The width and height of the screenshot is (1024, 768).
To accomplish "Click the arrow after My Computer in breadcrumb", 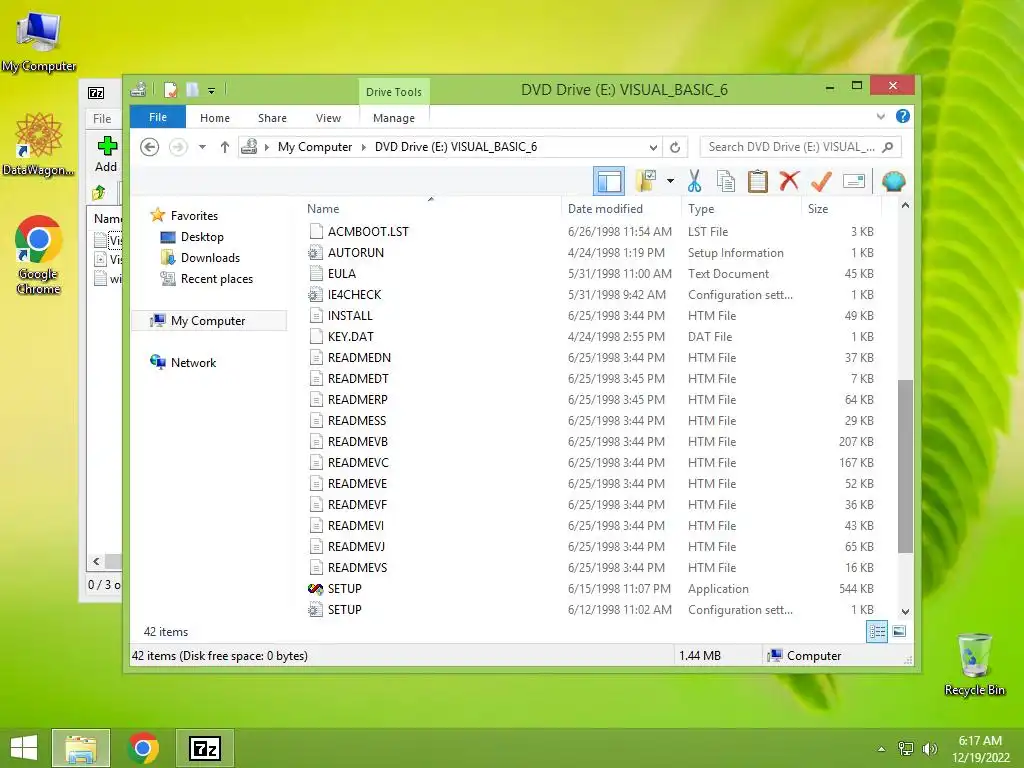I will (364, 147).
